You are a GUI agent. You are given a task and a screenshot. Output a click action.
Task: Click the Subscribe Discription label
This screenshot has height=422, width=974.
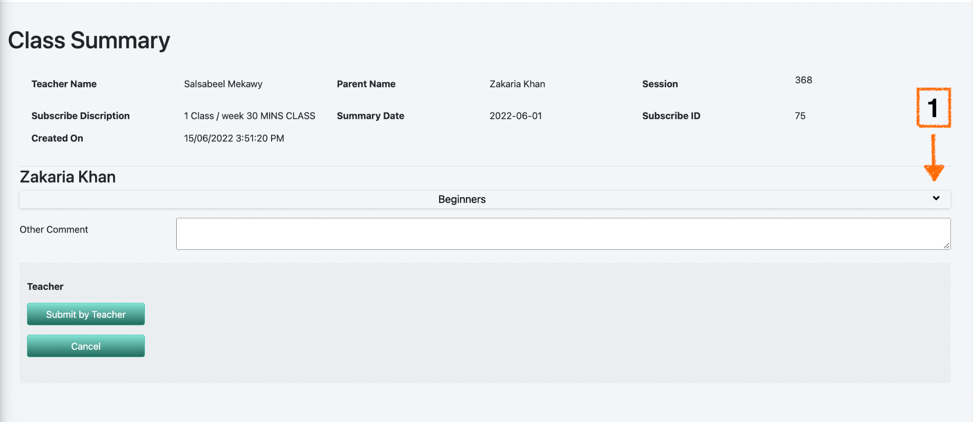point(81,116)
